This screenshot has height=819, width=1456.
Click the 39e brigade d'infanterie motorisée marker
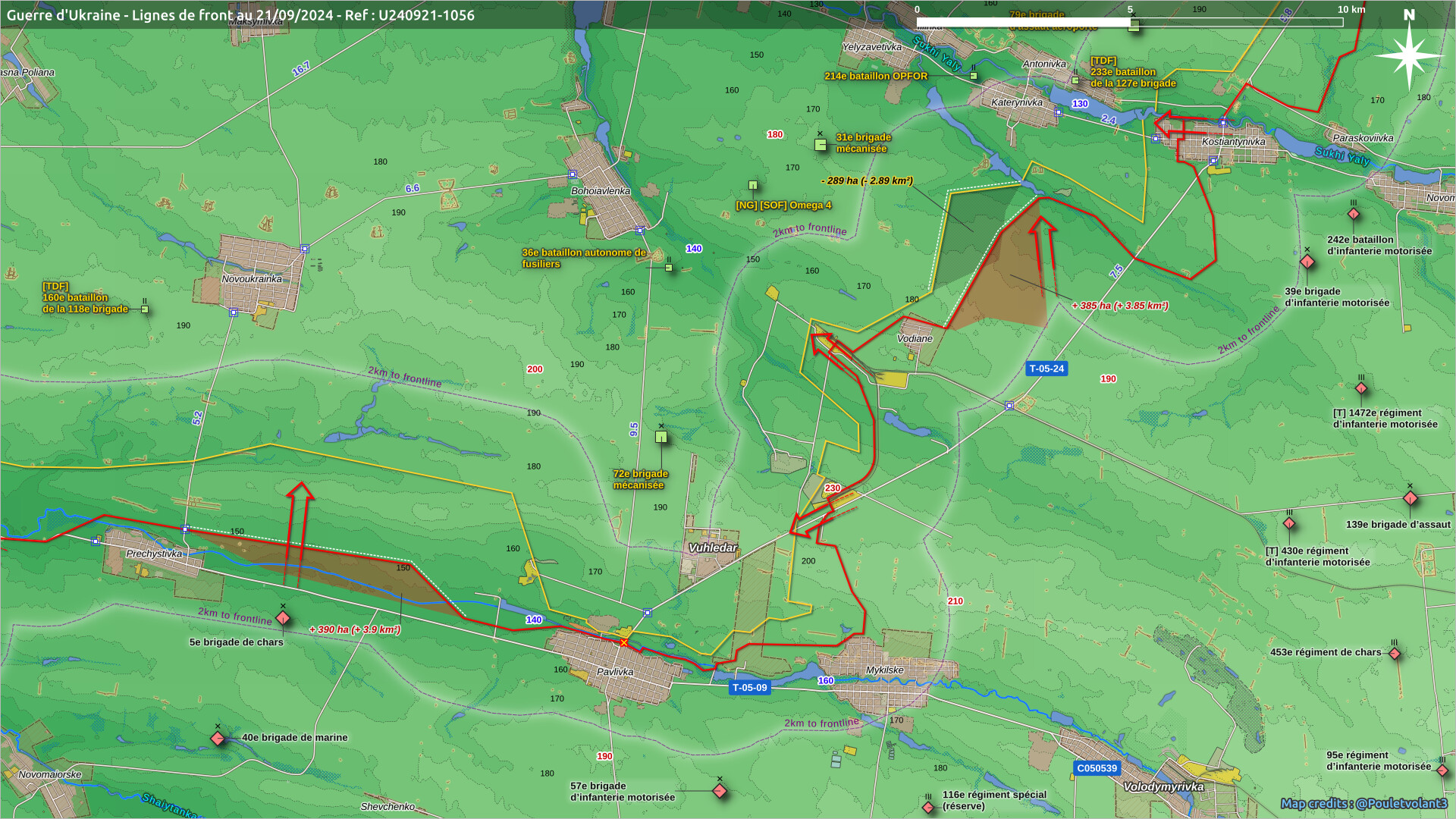coord(1307,262)
